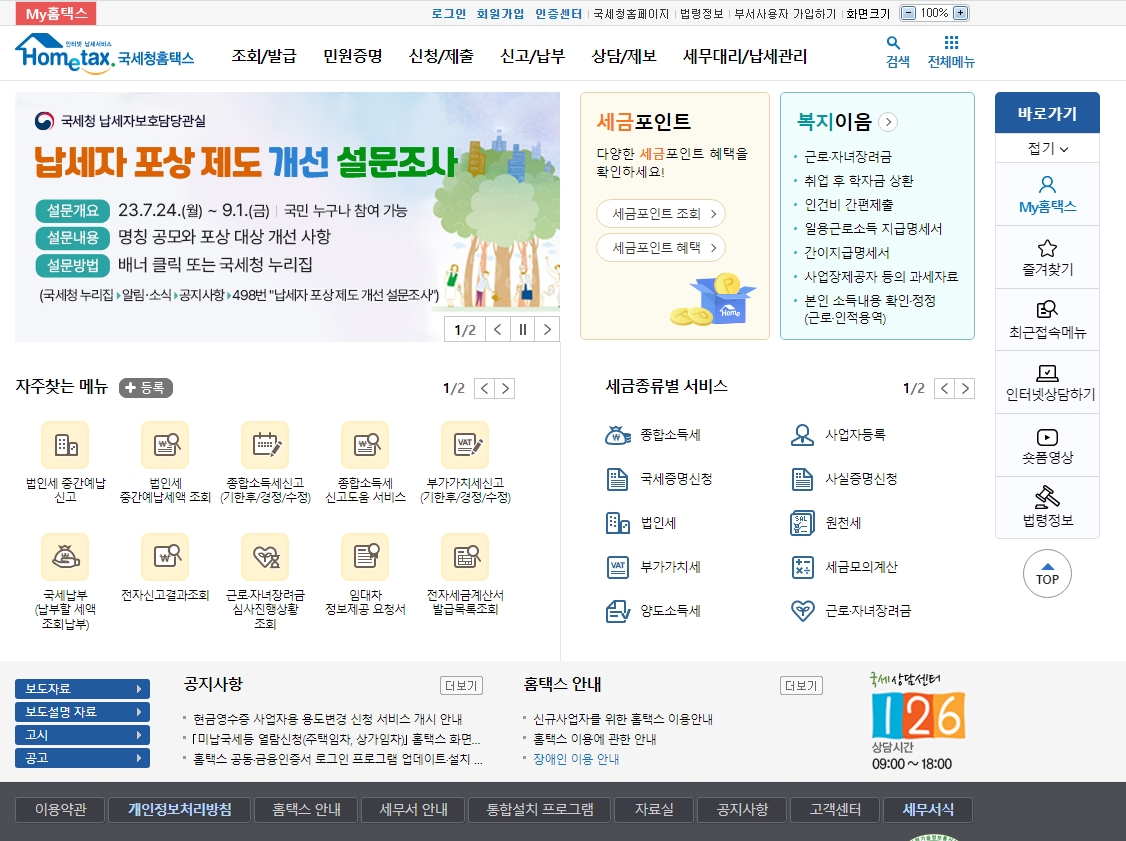
Task: Open 숏폼영상 in sidebar
Action: click(x=1047, y=446)
